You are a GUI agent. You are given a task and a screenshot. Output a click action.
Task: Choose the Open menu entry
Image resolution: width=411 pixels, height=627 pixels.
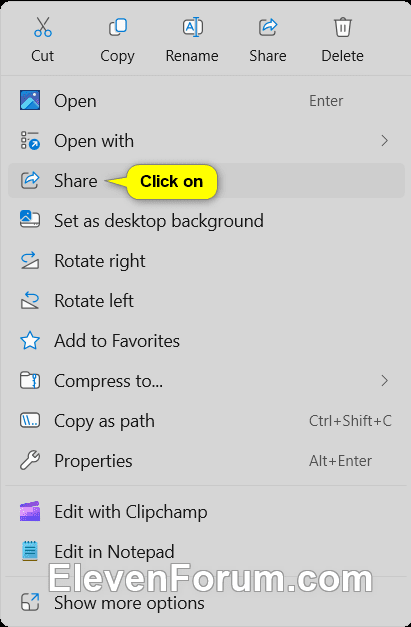(206, 101)
